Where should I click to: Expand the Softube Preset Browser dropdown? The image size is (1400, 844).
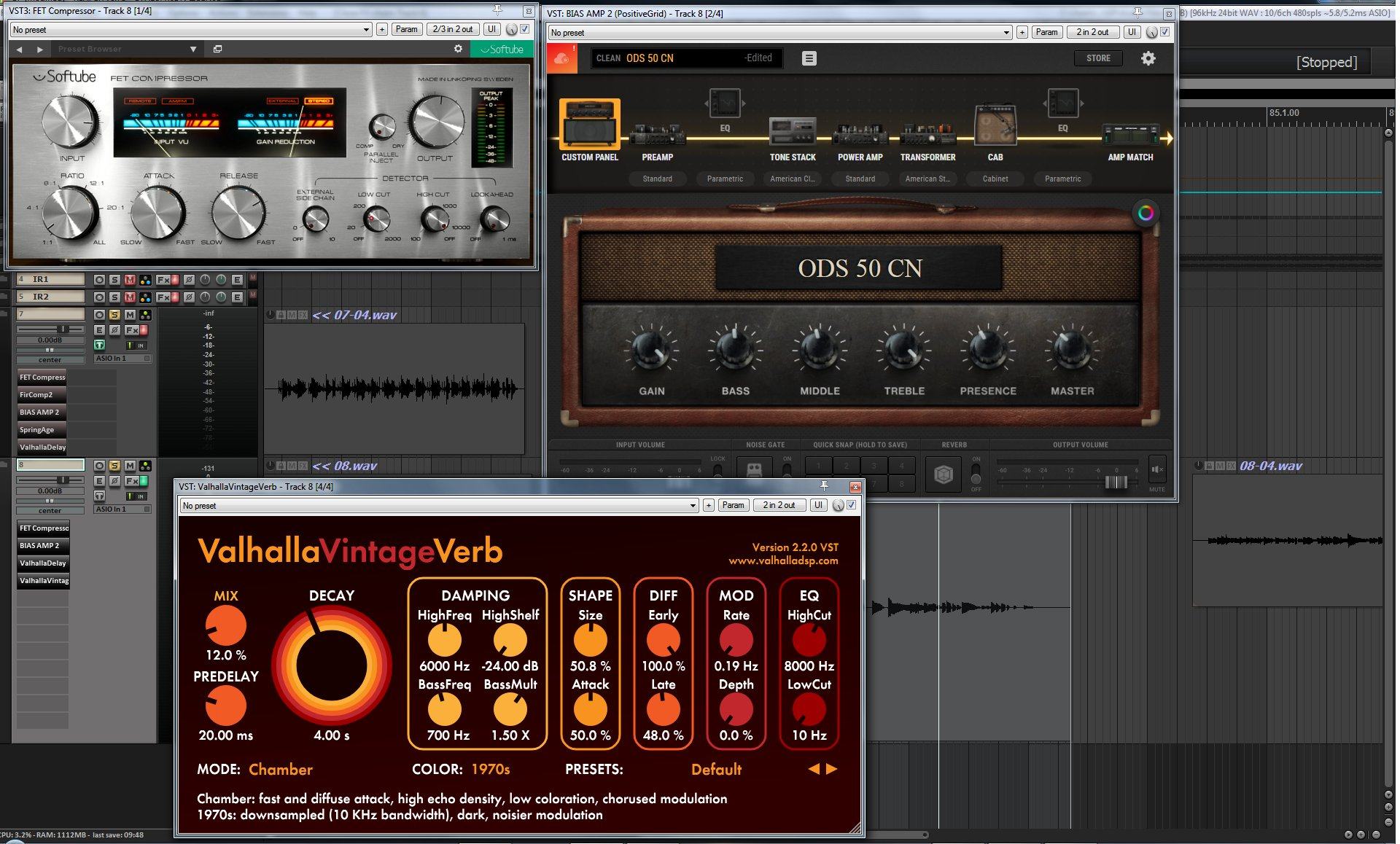pyautogui.click(x=193, y=49)
